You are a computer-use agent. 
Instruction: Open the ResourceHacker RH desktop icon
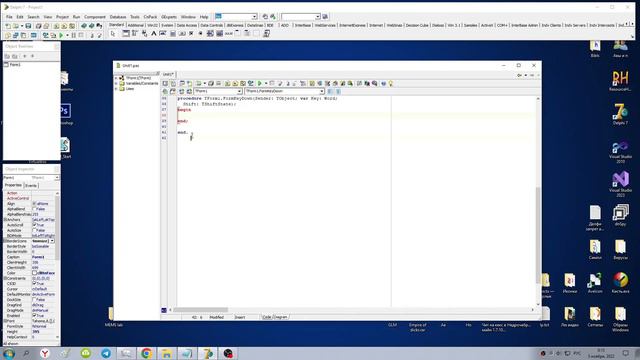coord(620,80)
